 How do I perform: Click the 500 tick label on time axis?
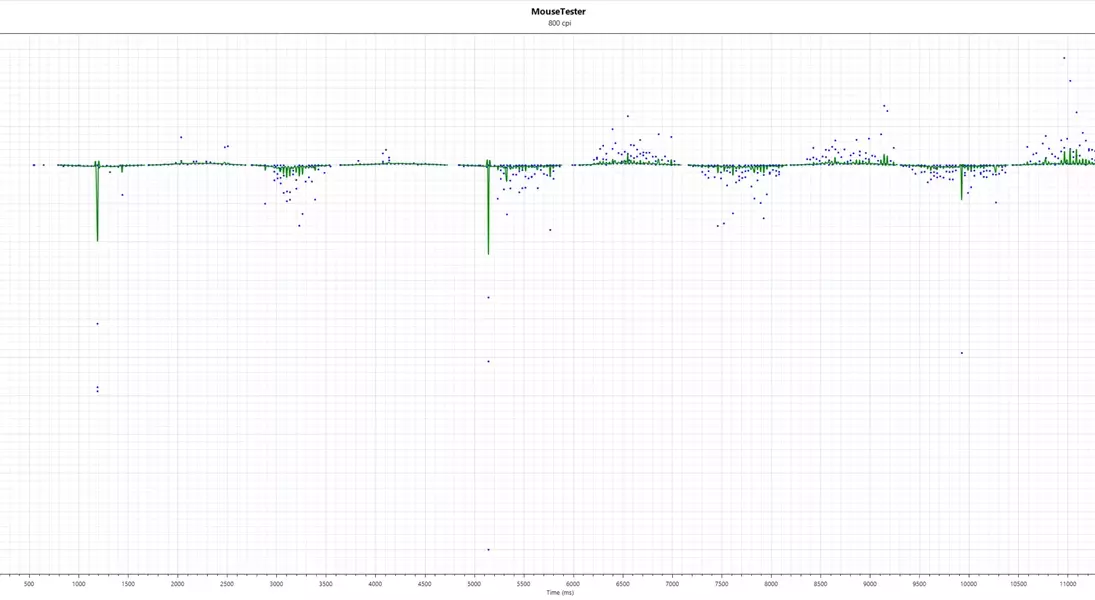(x=29, y=583)
